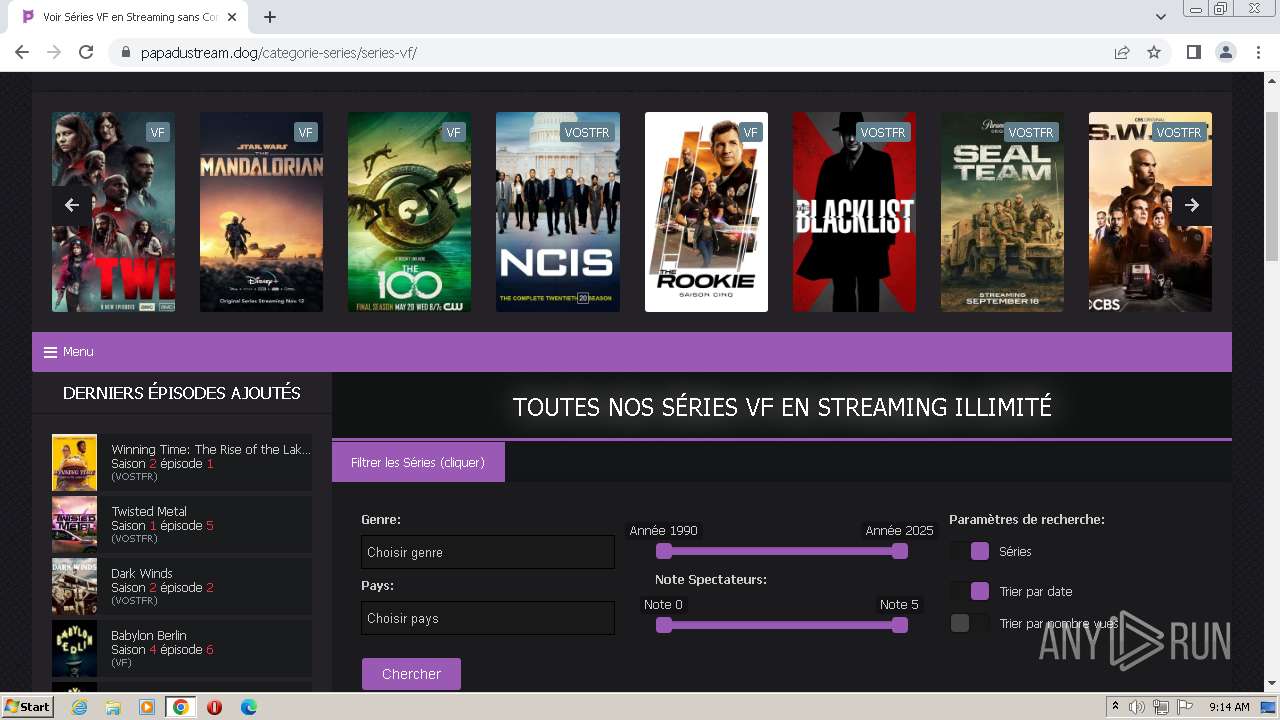Open Dark Winds Saison 2 épisode 2

[182, 586]
